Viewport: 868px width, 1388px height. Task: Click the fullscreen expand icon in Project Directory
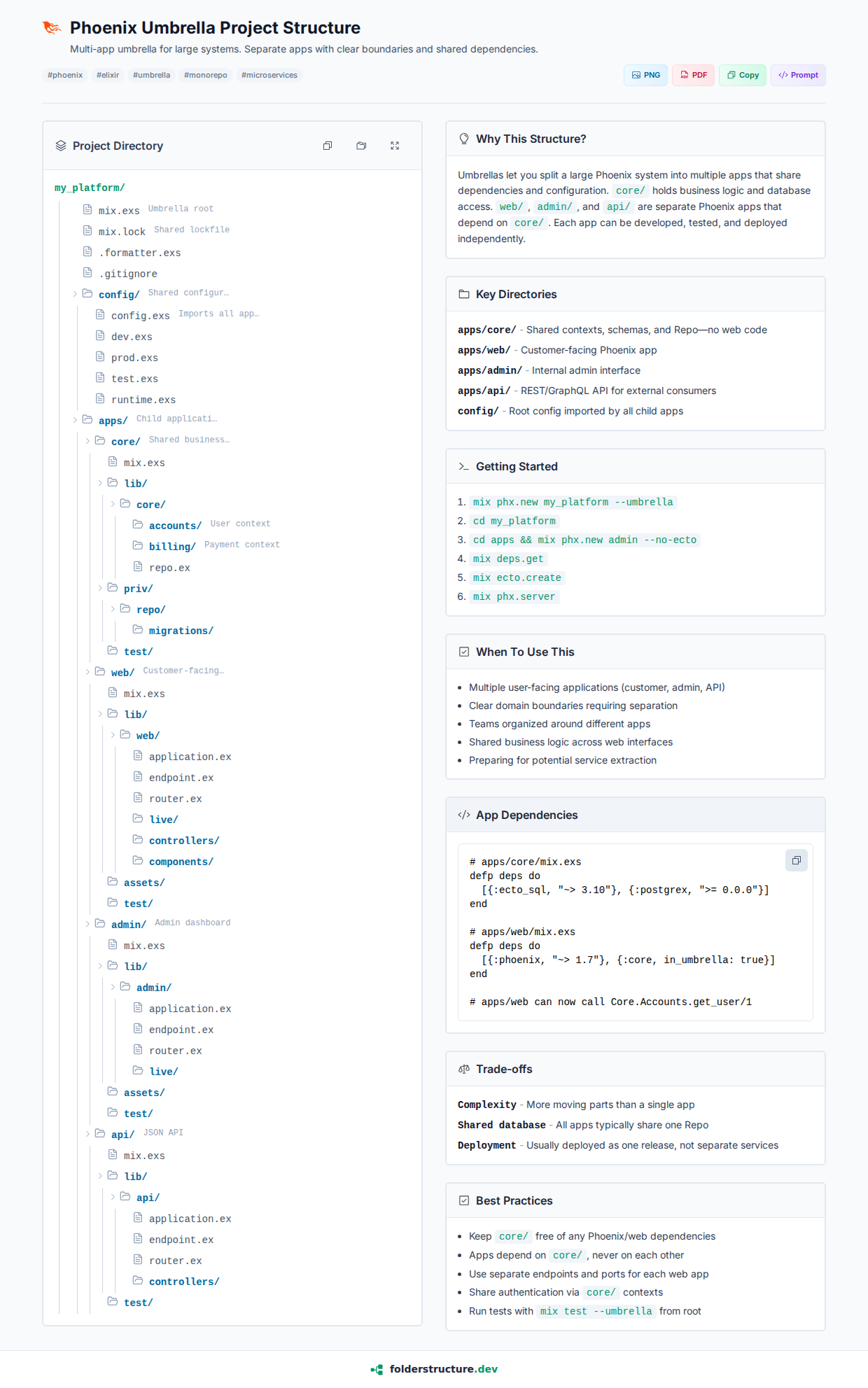[x=395, y=146]
